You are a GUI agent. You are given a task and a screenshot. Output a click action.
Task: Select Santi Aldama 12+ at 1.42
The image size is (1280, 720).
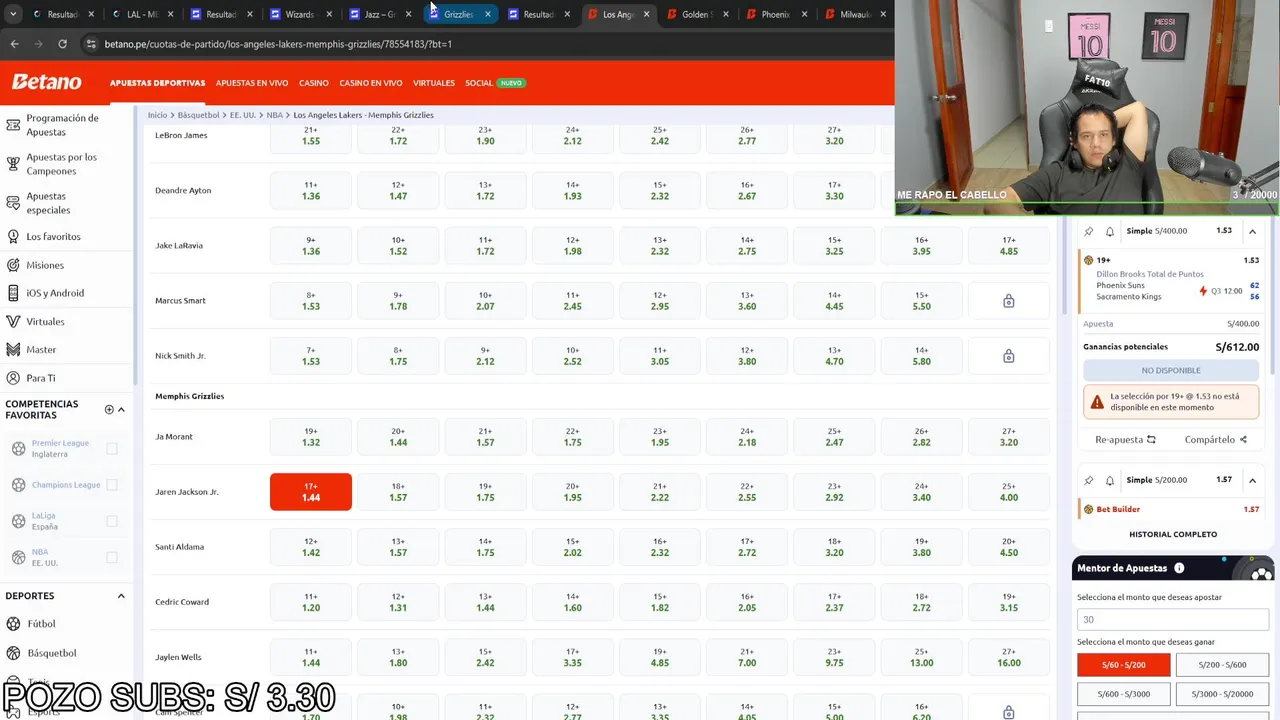click(311, 547)
